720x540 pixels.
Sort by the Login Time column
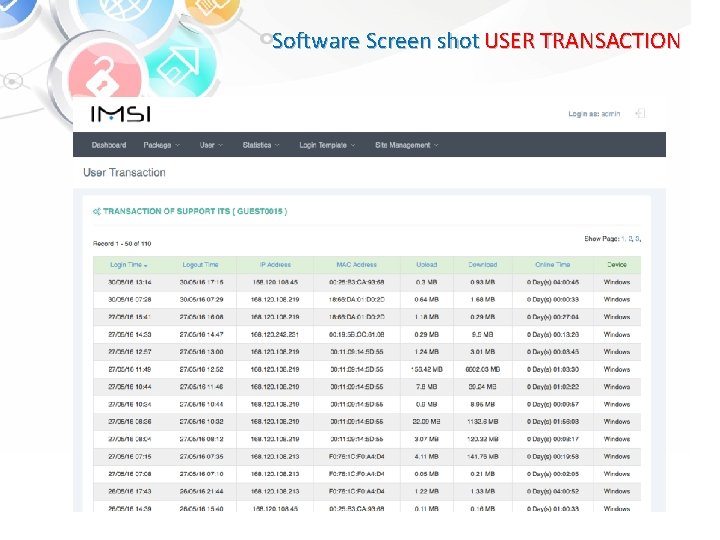[x=128, y=265]
